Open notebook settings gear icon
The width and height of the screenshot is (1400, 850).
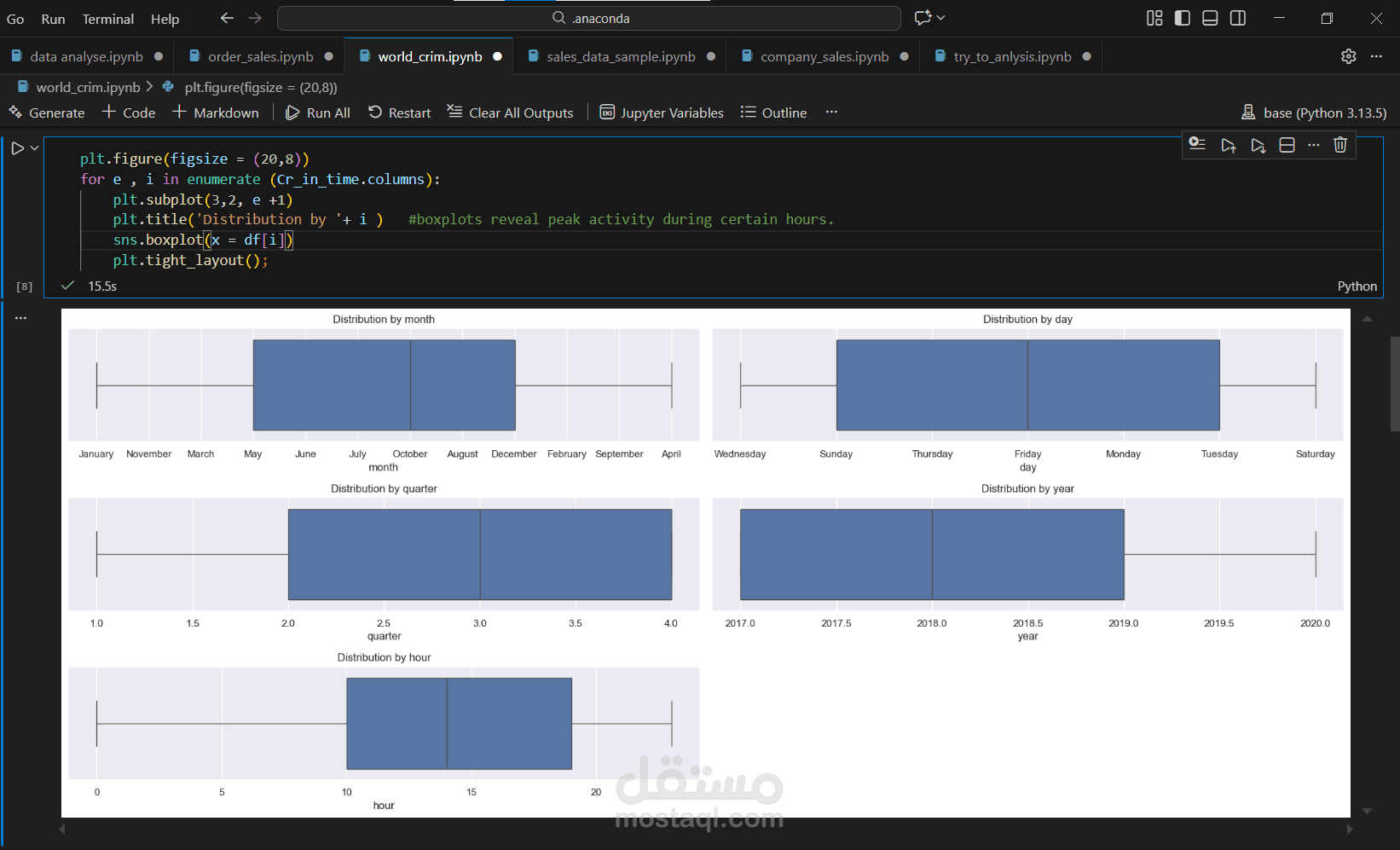1348,56
